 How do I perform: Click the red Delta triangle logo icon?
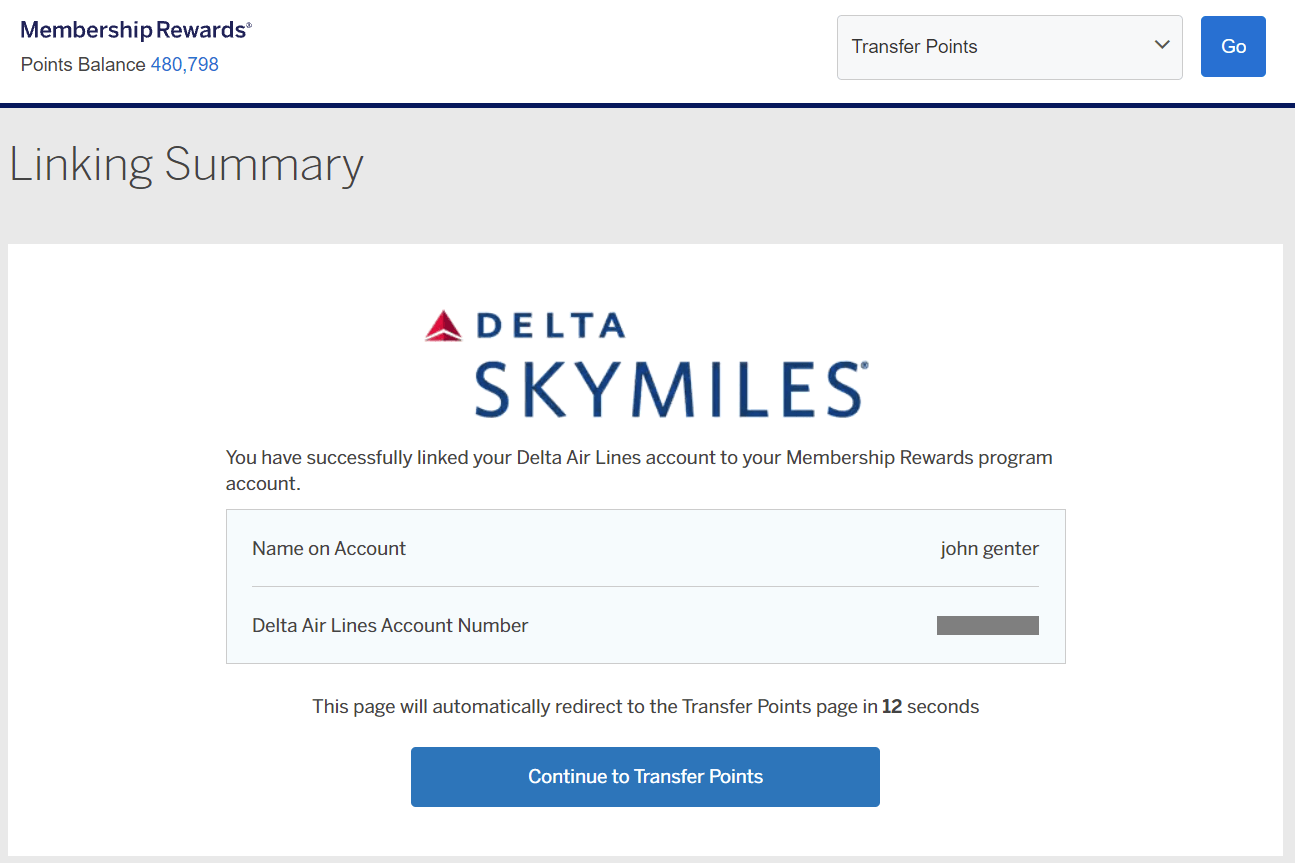pos(443,326)
